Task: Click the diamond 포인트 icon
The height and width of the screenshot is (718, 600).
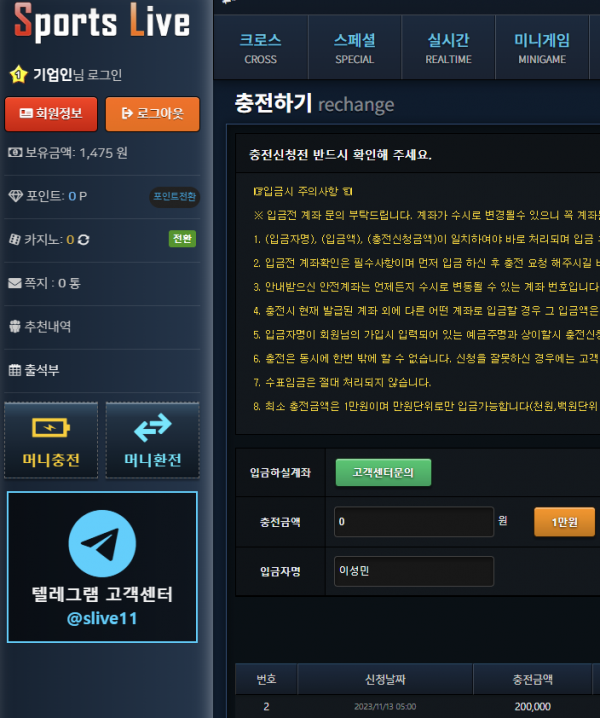Action: click(x=16, y=196)
